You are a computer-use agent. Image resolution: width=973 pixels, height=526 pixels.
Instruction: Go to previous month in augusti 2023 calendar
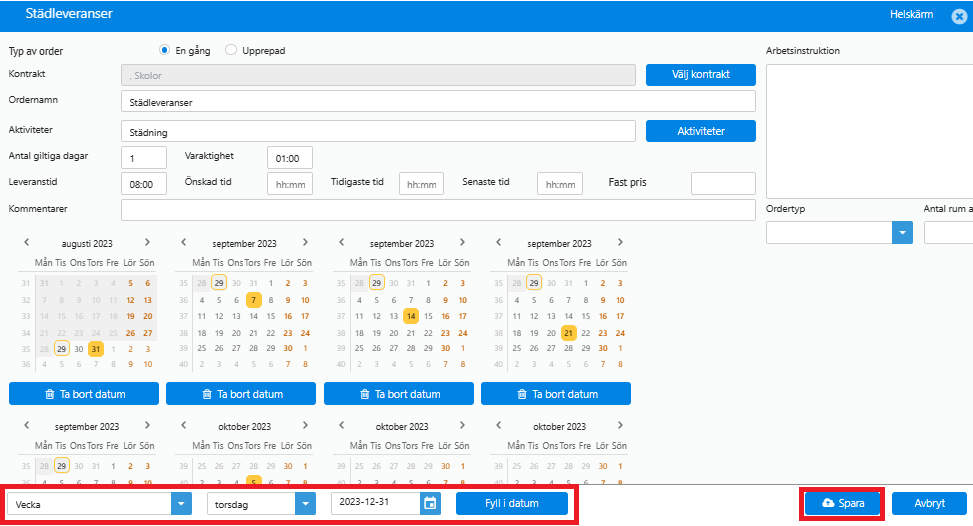(x=27, y=243)
